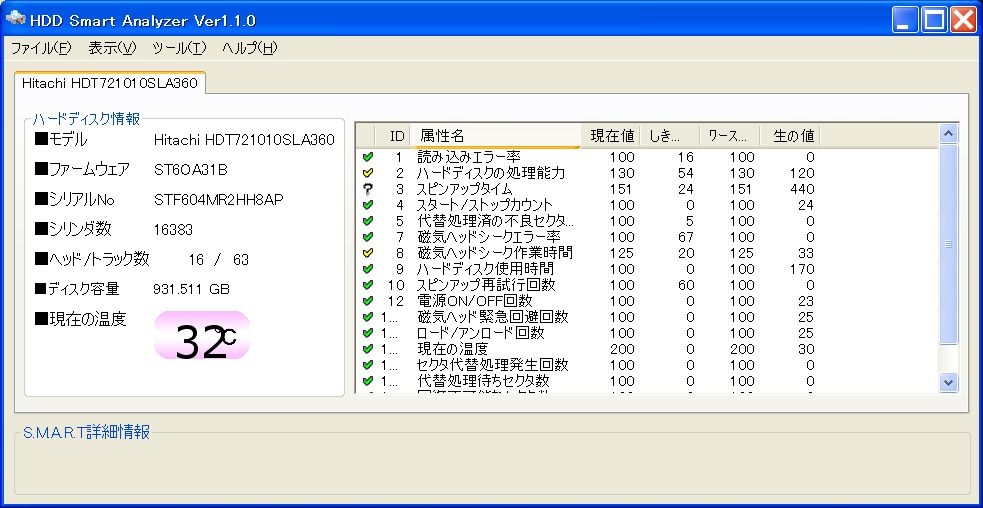
Task: Click raw value 120 in 処理能力 row
Action: click(x=802, y=173)
